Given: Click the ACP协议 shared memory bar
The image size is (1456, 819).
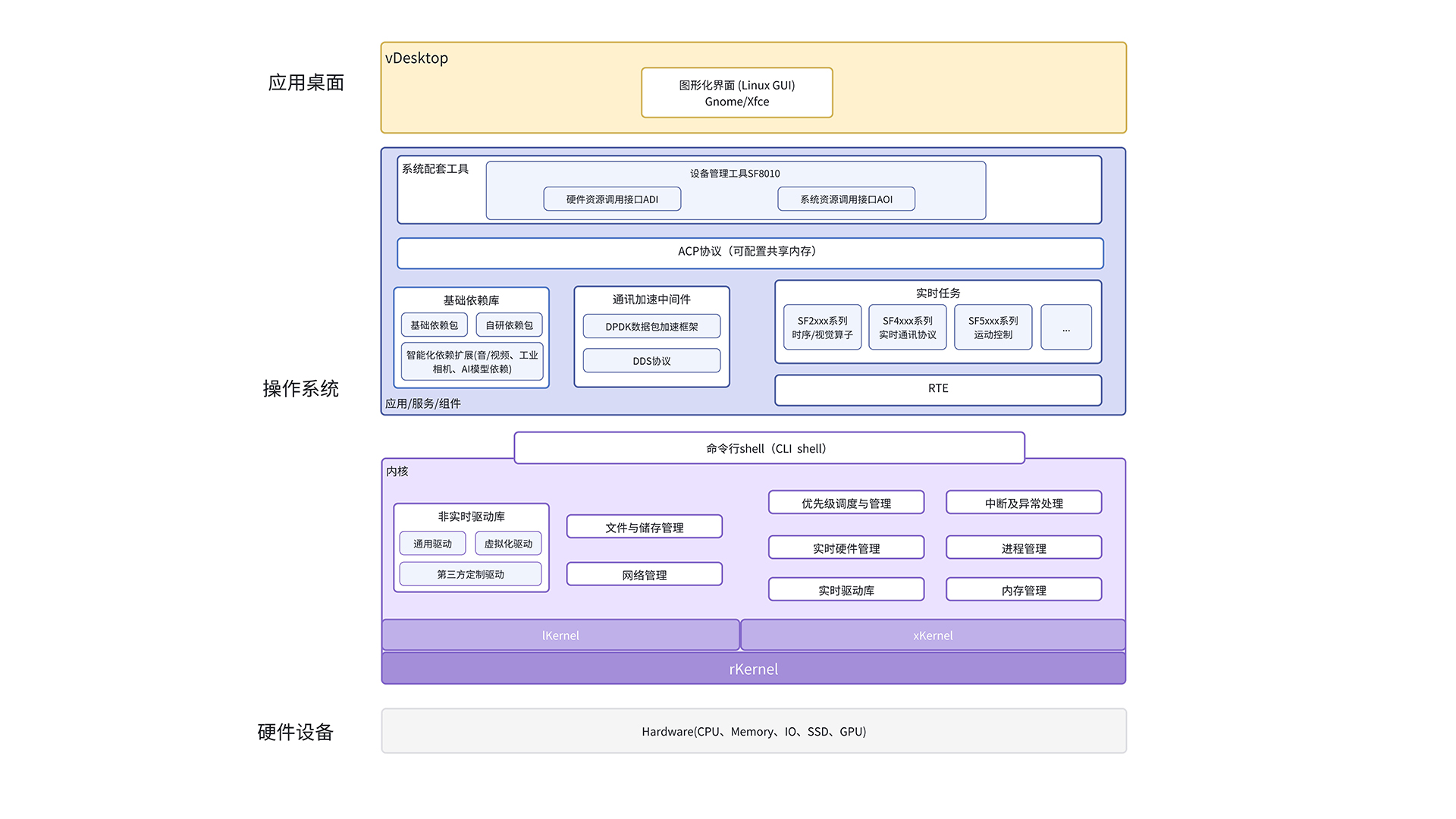Looking at the screenshot, I should [x=749, y=253].
